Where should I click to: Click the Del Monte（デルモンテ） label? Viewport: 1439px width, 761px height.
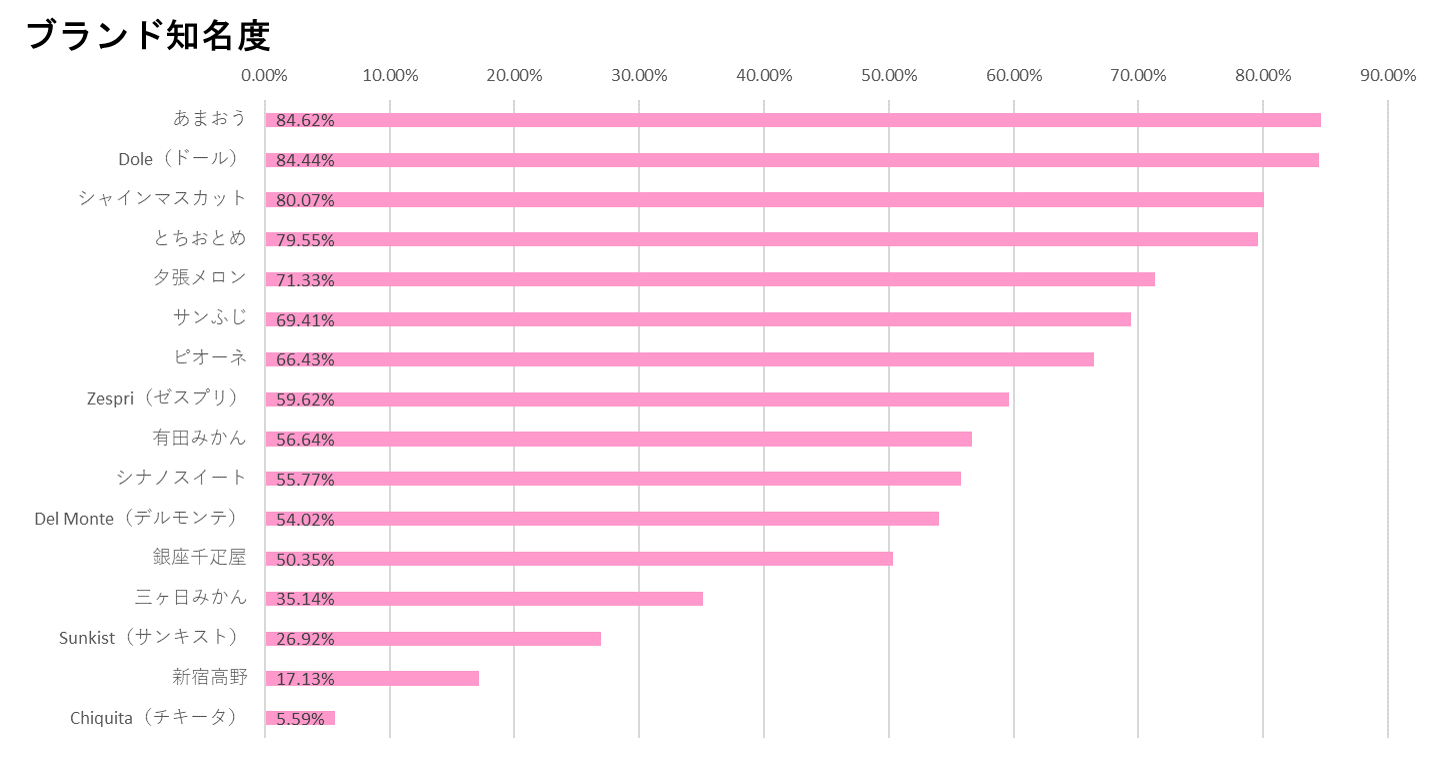click(138, 518)
